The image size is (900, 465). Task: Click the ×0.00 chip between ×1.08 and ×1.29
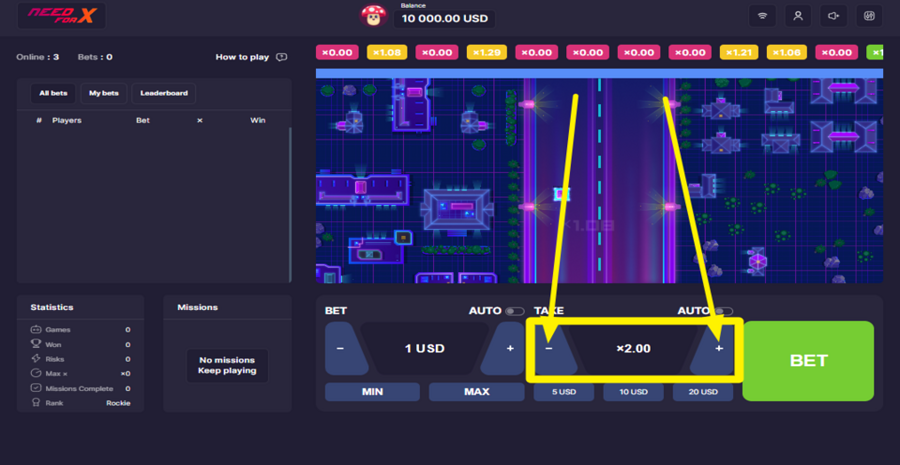(437, 52)
